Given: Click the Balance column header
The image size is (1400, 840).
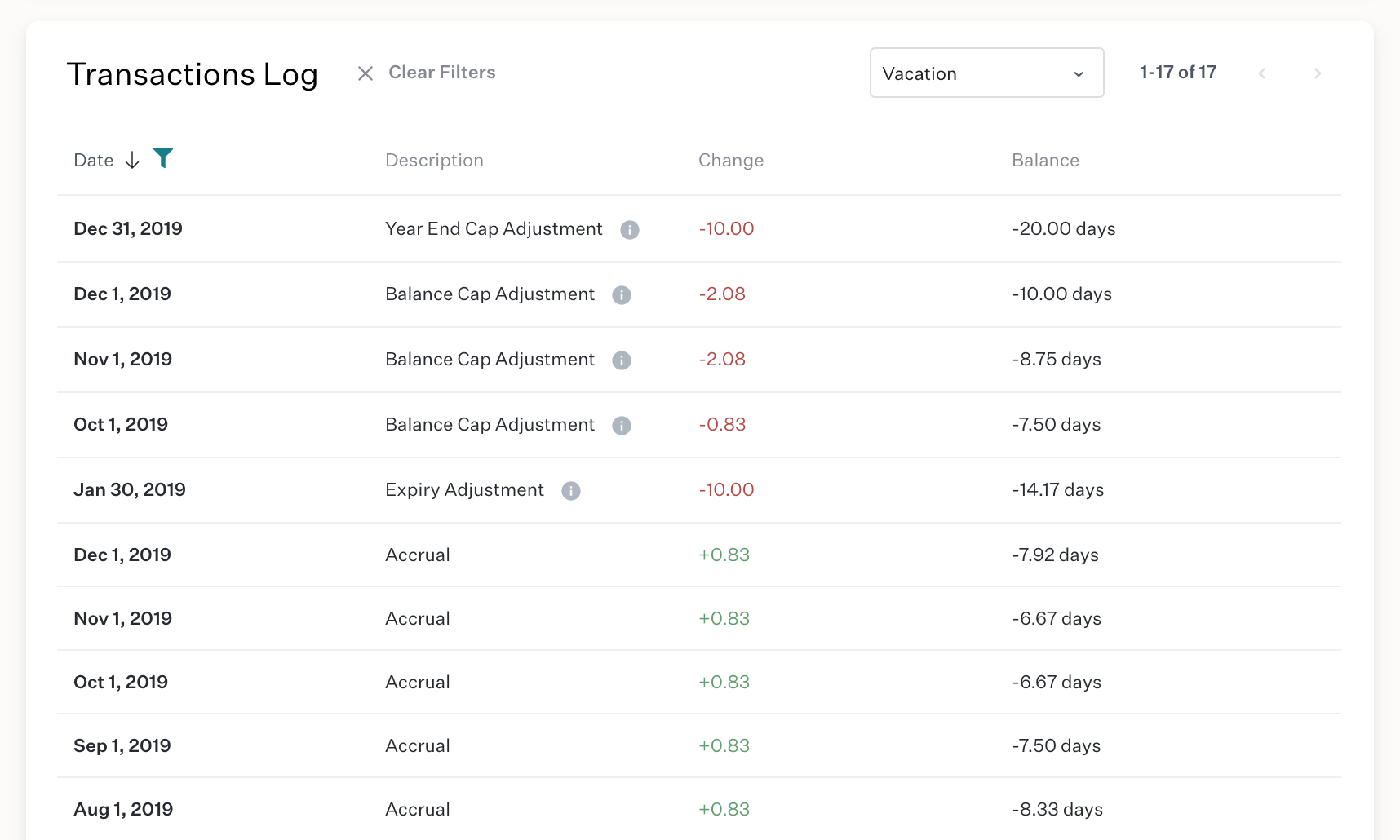Looking at the screenshot, I should 1045,161.
